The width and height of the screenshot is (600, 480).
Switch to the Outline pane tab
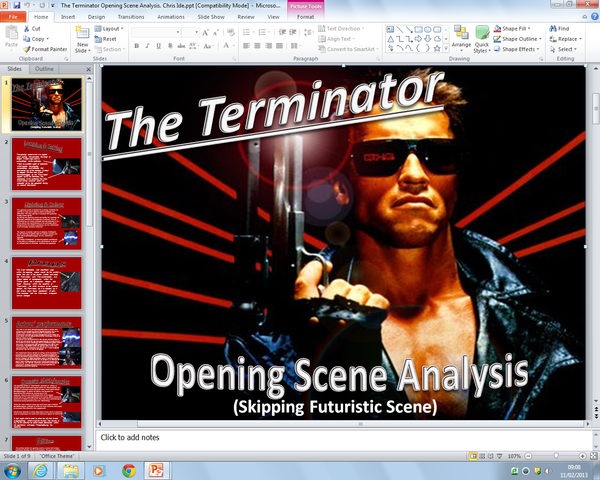pyautogui.click(x=44, y=69)
